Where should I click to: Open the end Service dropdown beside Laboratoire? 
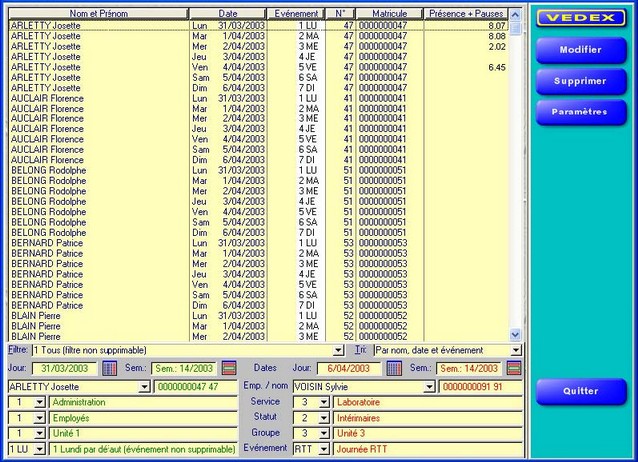[324, 403]
